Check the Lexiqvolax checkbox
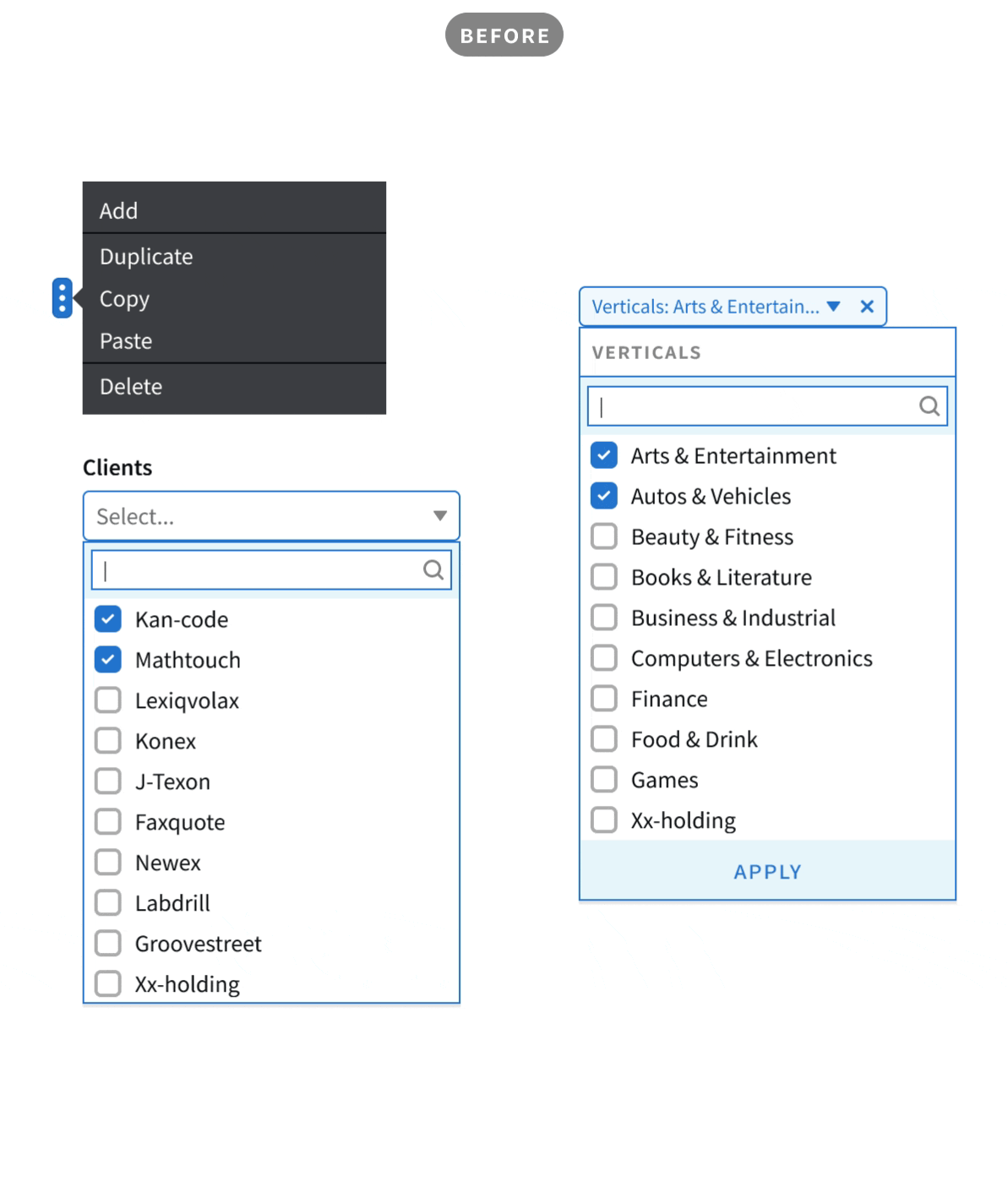The image size is (1008, 1203). (x=108, y=700)
